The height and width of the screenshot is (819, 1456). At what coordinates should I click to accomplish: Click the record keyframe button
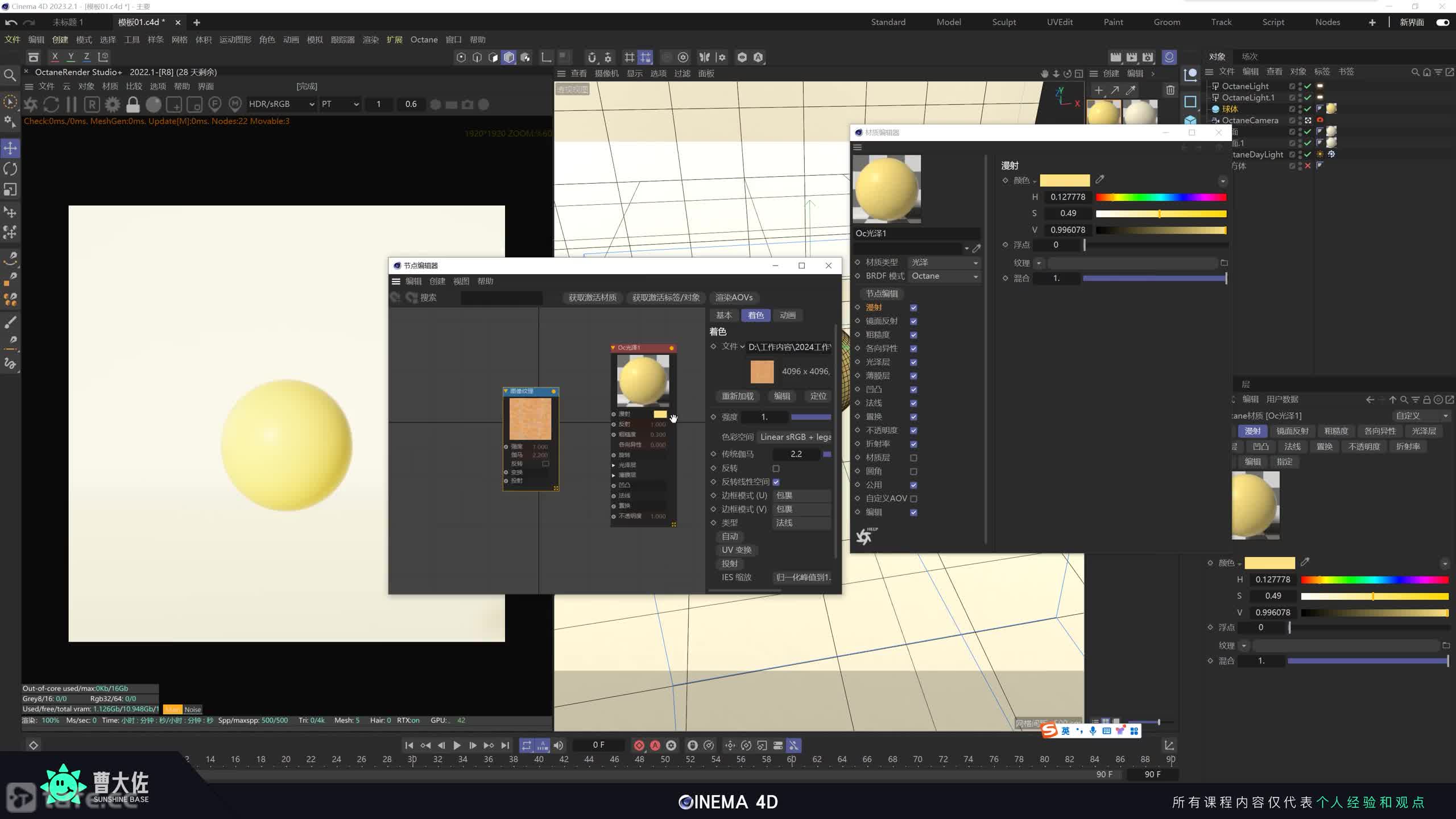tap(639, 745)
